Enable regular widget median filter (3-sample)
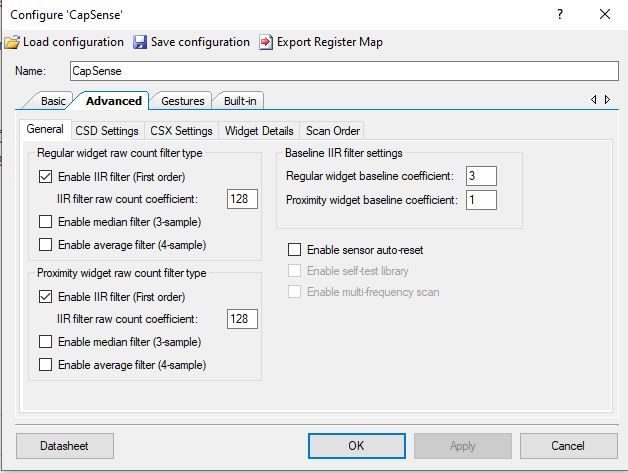 pyautogui.click(x=45, y=221)
